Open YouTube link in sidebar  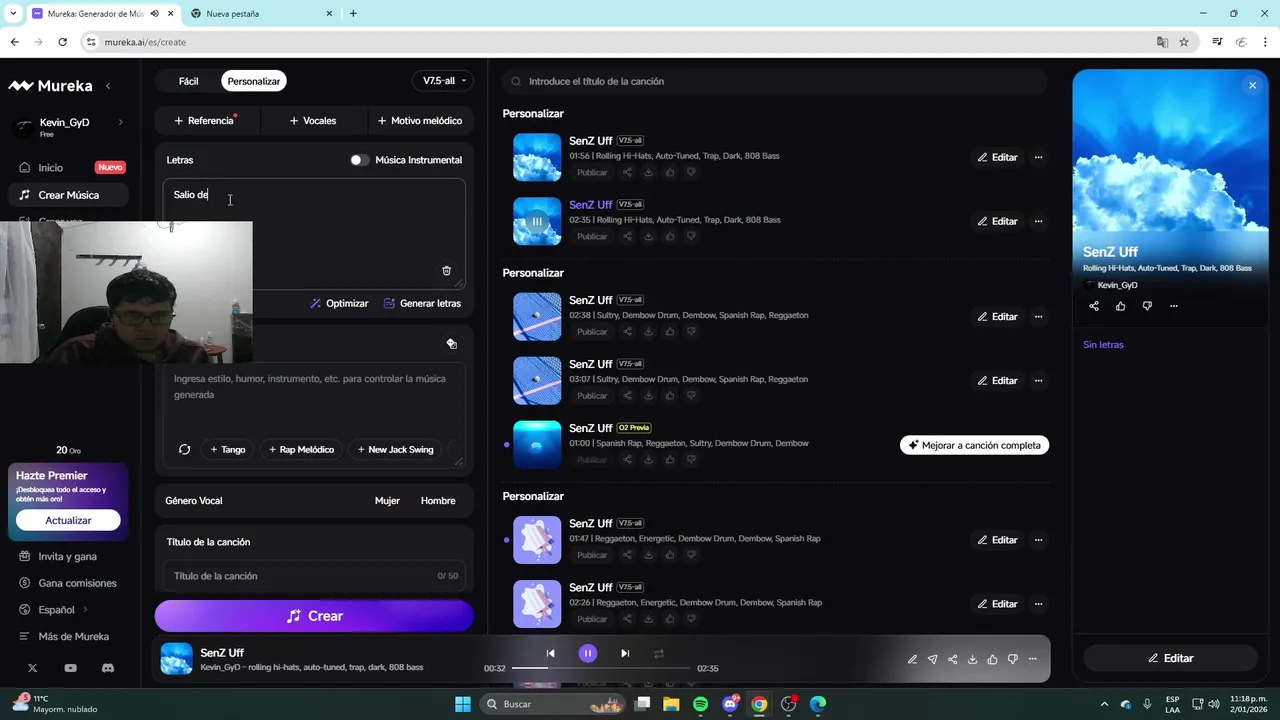click(x=70, y=668)
